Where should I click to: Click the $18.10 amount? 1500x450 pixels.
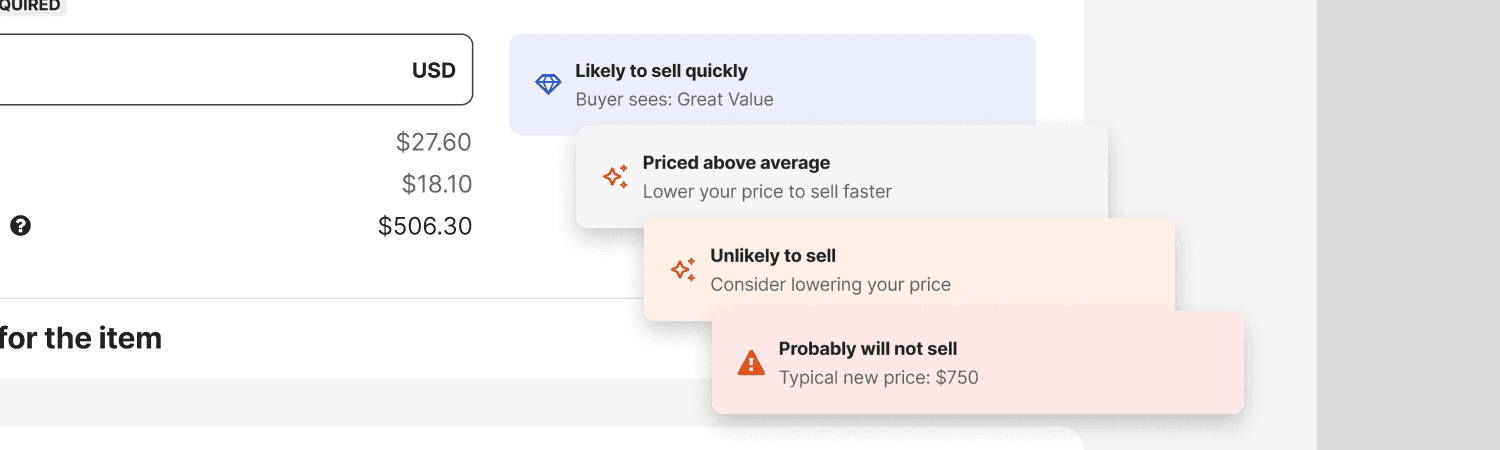436,184
